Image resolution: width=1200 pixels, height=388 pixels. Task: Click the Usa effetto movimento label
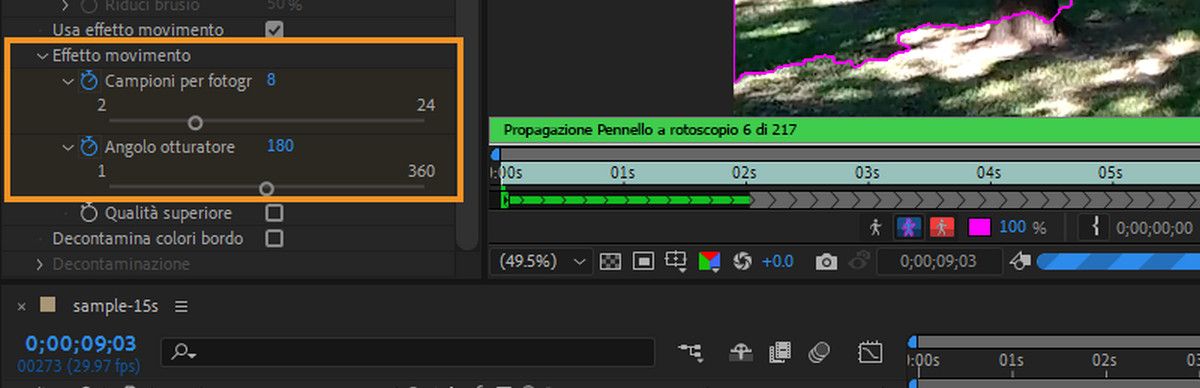point(138,30)
